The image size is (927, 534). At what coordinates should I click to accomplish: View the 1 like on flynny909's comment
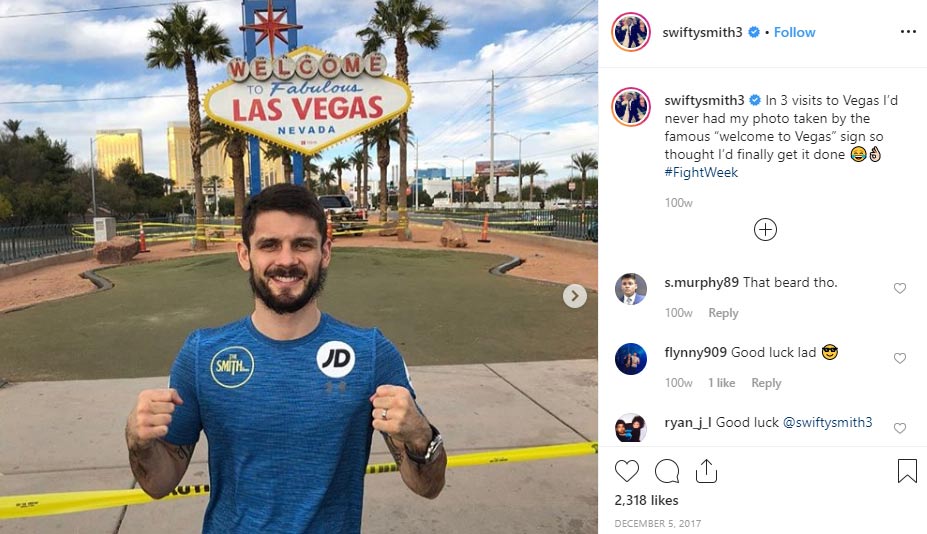pos(722,383)
